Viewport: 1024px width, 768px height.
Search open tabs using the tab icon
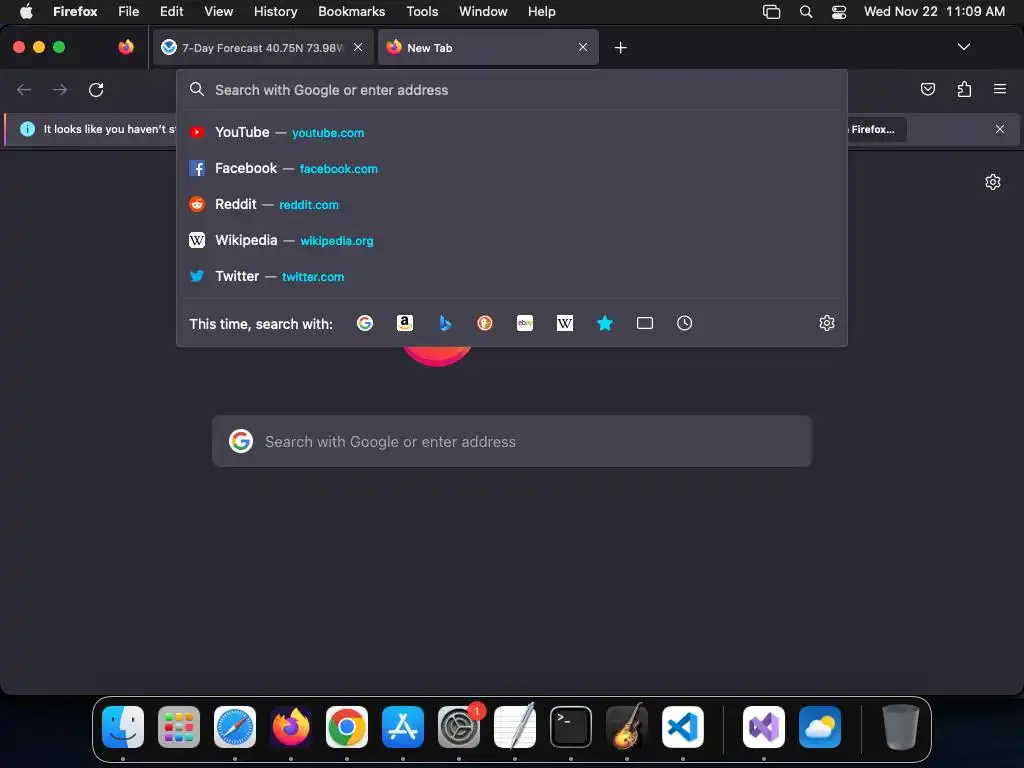click(x=645, y=323)
